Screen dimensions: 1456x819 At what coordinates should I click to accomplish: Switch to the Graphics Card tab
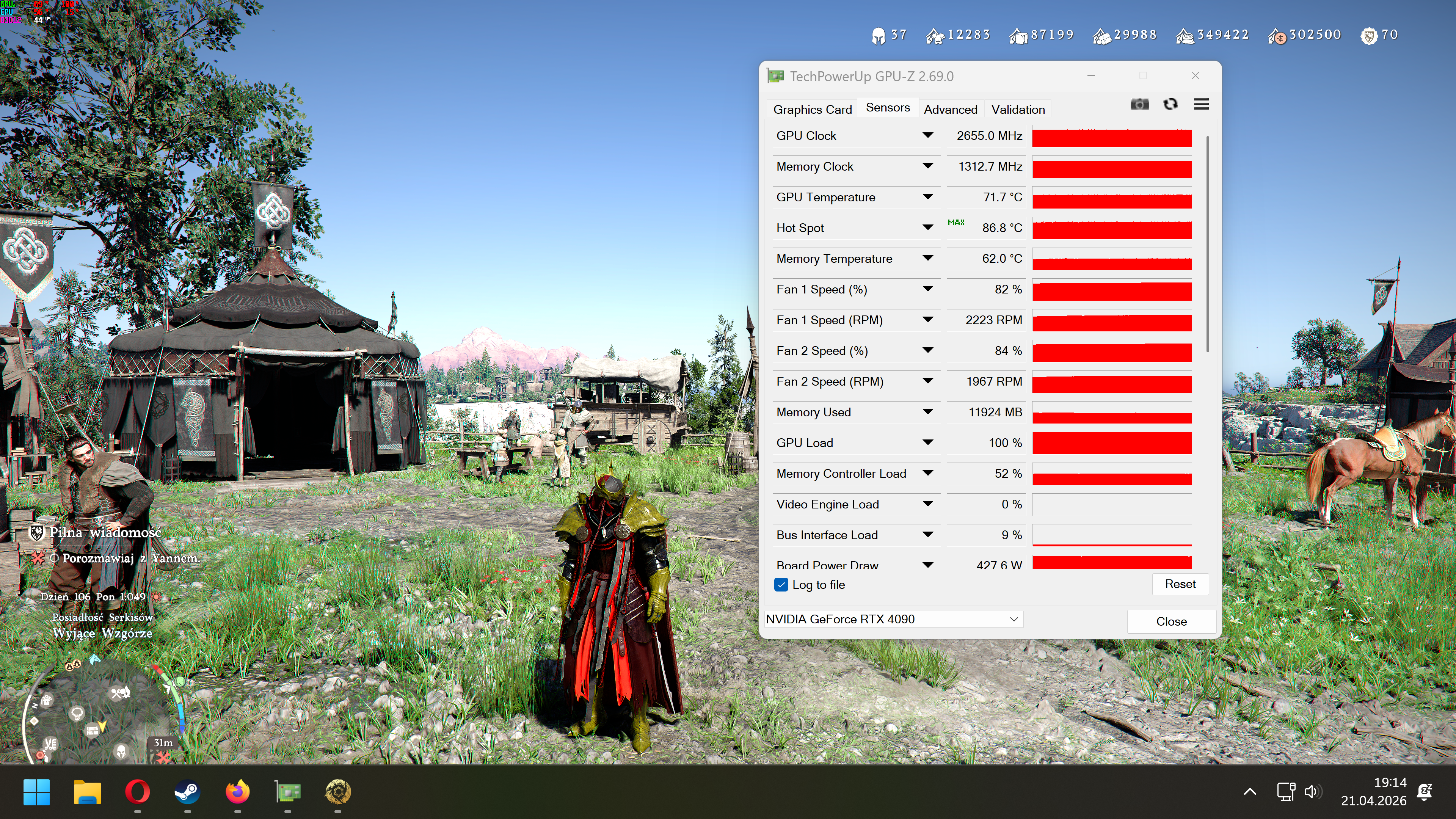[x=812, y=110]
